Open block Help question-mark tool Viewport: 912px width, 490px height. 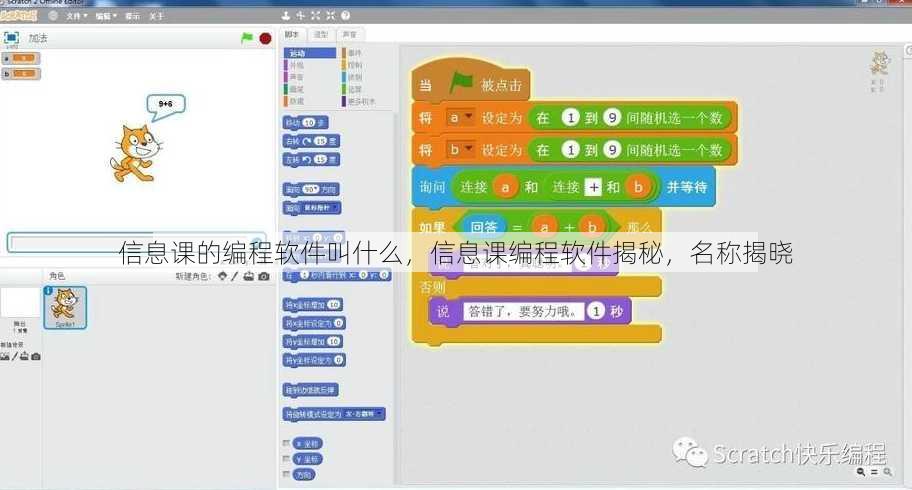tap(345, 16)
